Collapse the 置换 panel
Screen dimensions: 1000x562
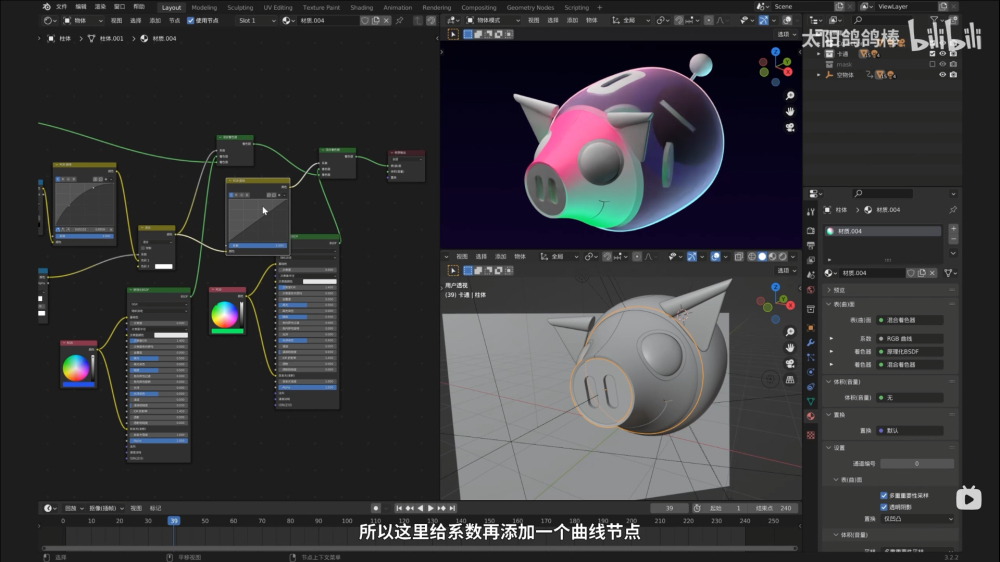tap(889, 415)
